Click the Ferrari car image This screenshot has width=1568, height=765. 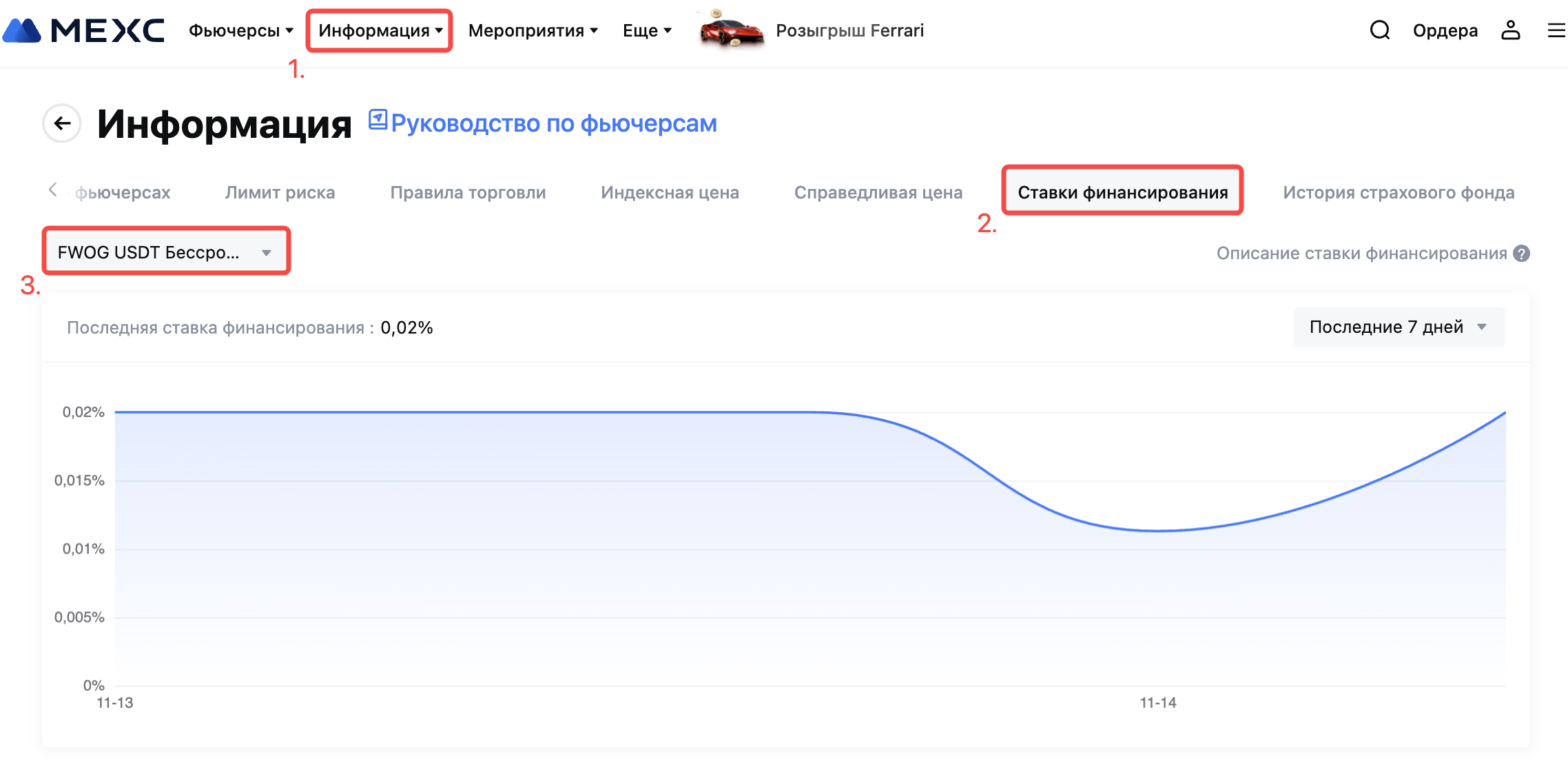[730, 30]
